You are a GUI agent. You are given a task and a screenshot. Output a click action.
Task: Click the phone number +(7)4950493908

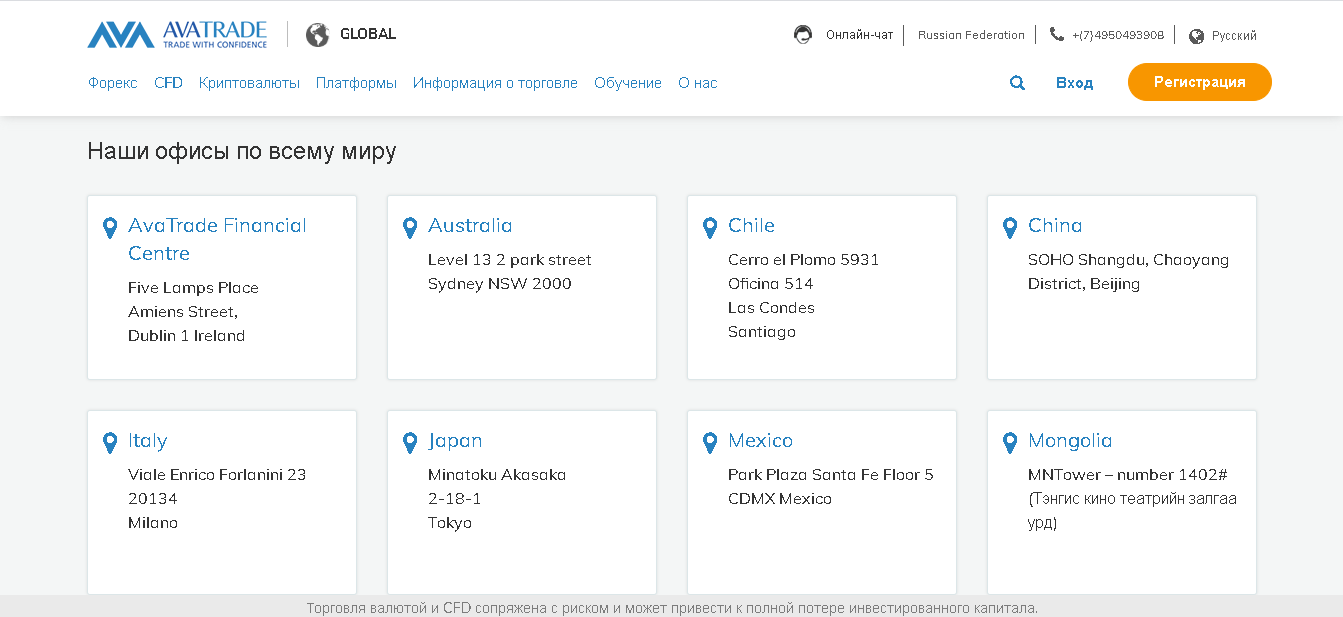tap(1118, 35)
